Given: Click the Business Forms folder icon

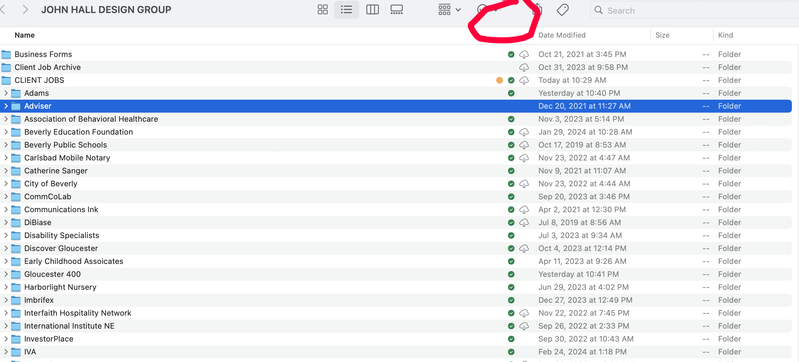Looking at the screenshot, I should 6,54.
